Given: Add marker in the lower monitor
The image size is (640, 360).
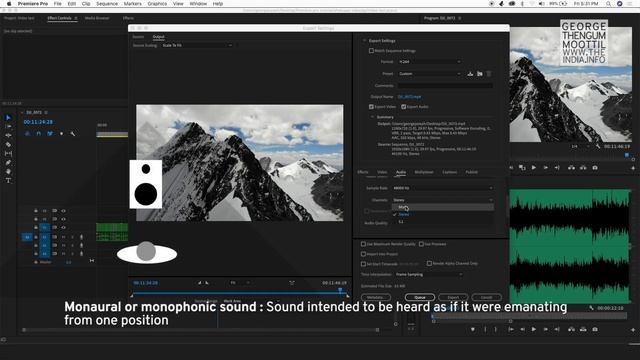Looking at the screenshot, I should (473, 329).
